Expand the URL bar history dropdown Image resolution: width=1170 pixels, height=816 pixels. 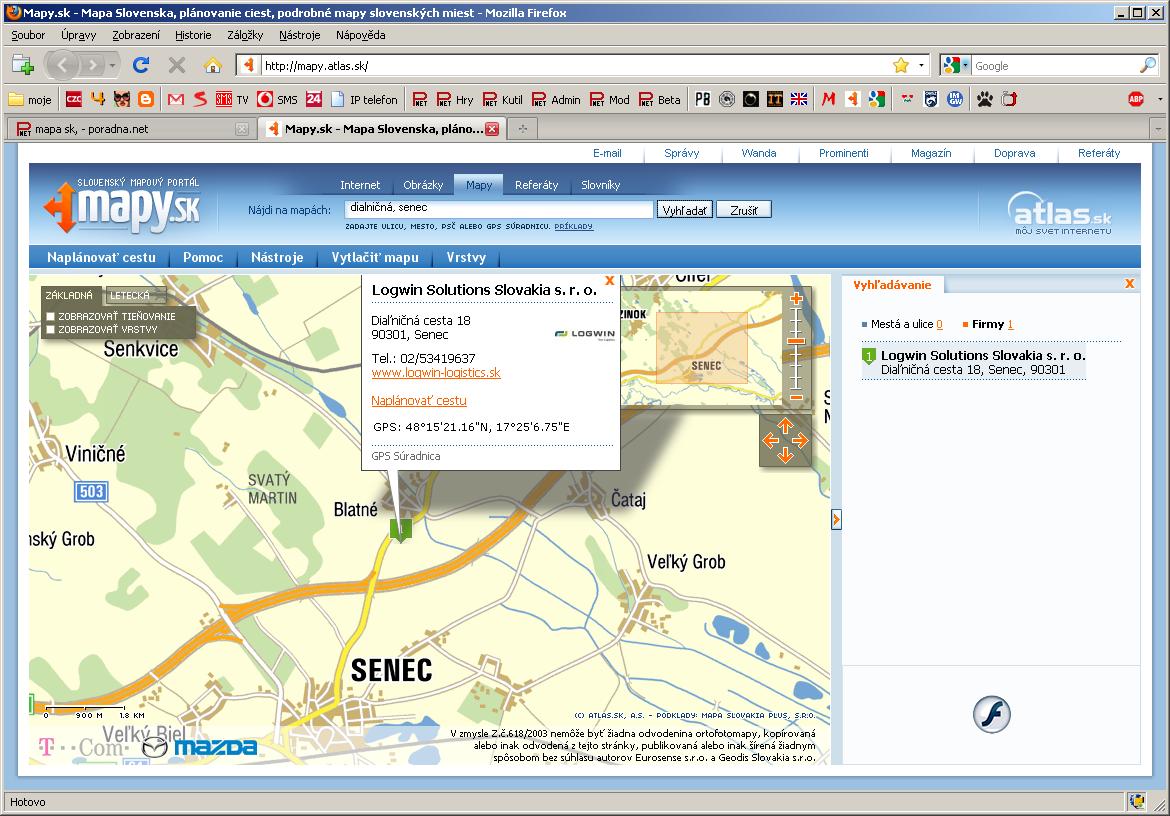click(921, 65)
